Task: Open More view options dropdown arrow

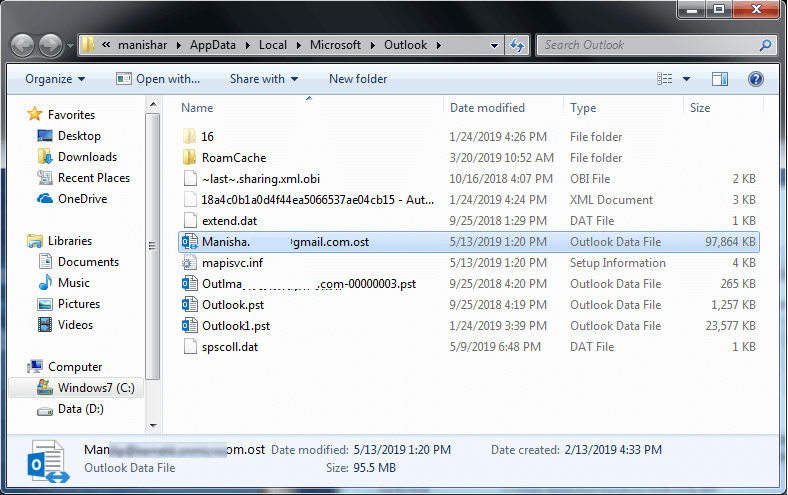Action: pyautogui.click(x=686, y=79)
